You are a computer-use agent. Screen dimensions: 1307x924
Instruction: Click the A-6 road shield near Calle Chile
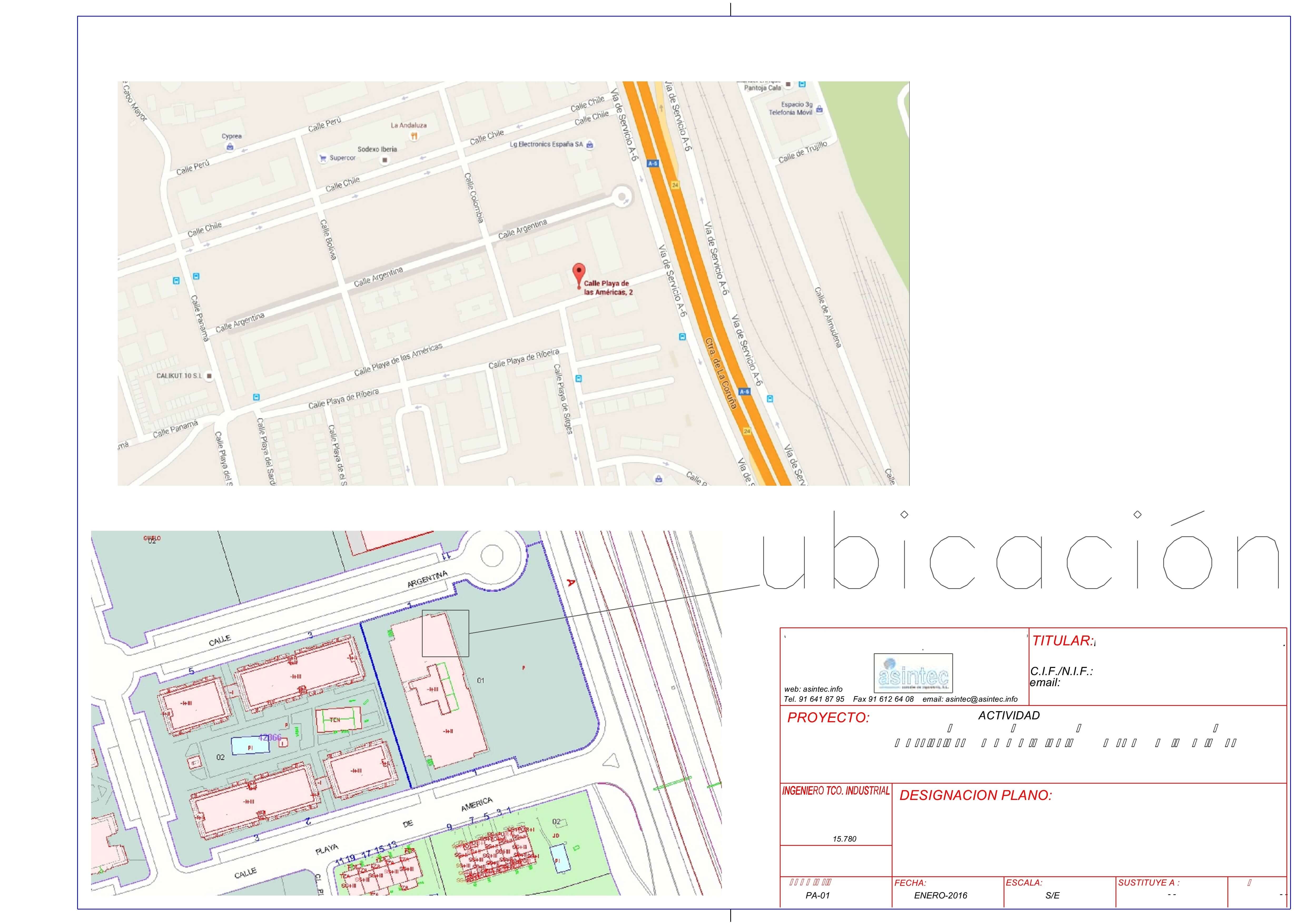click(653, 163)
